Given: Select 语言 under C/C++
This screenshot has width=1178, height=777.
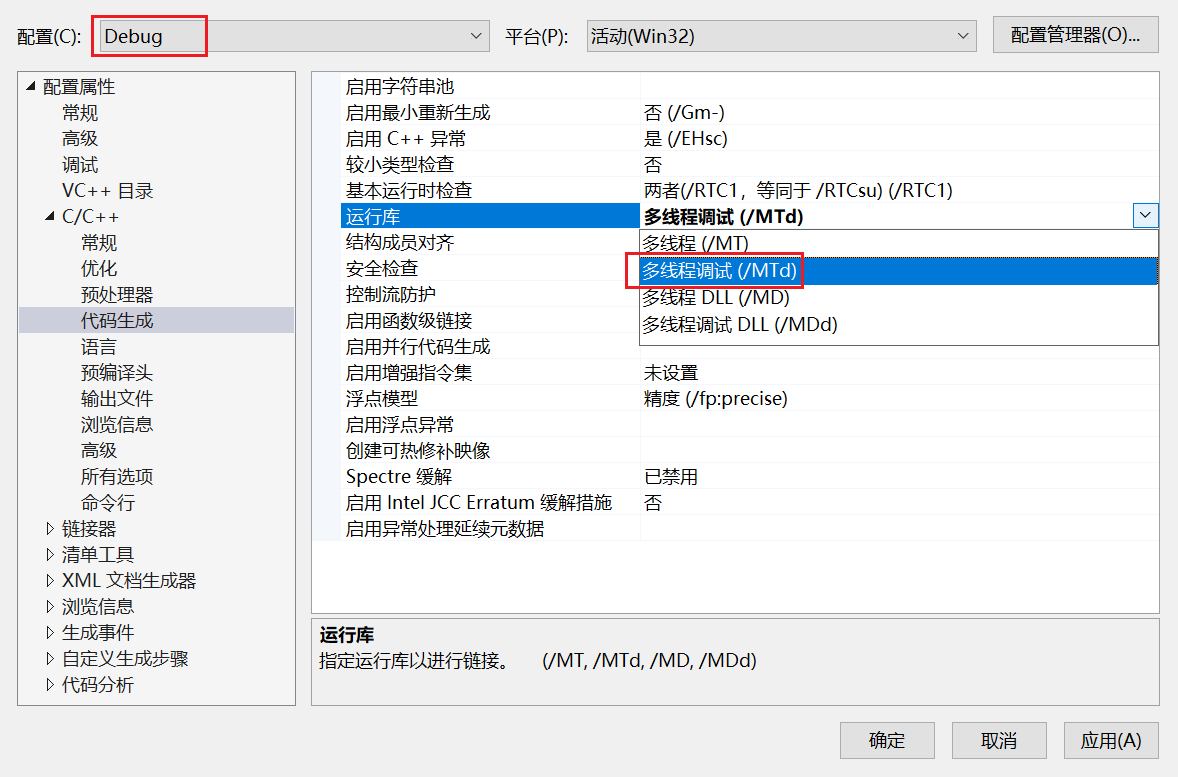Looking at the screenshot, I should [x=99, y=346].
